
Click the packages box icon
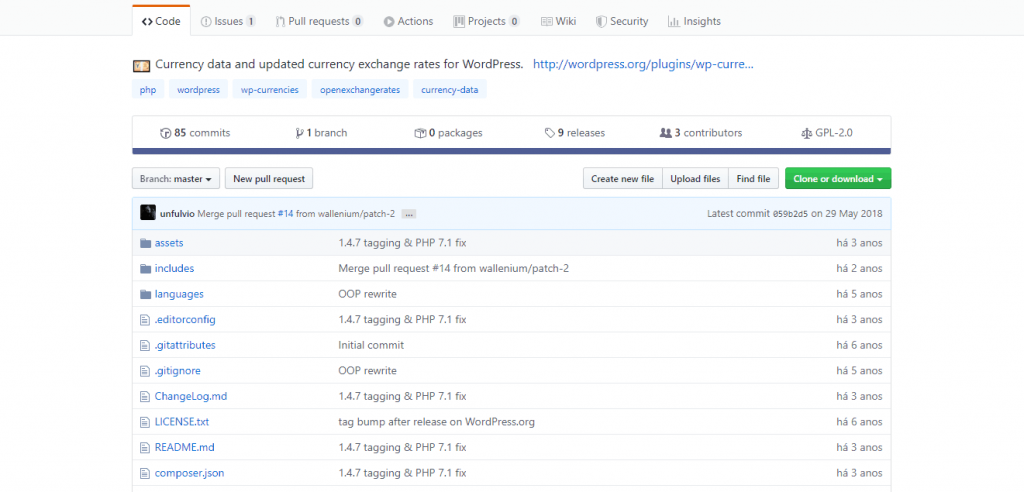tap(420, 133)
